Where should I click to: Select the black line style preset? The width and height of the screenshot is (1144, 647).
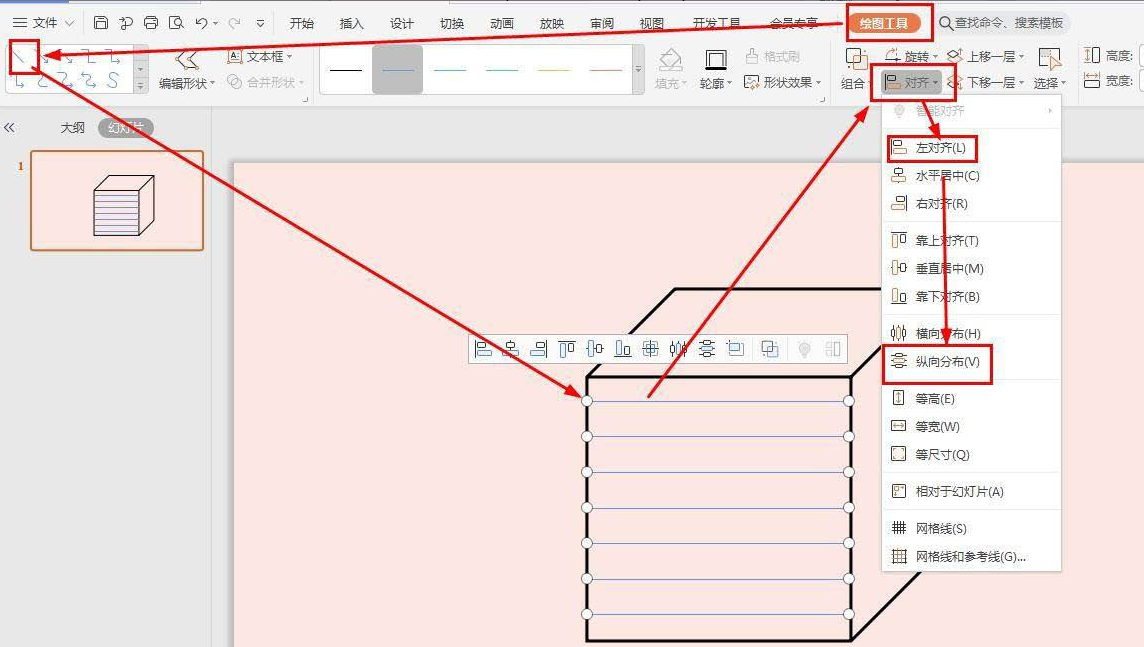(x=346, y=69)
